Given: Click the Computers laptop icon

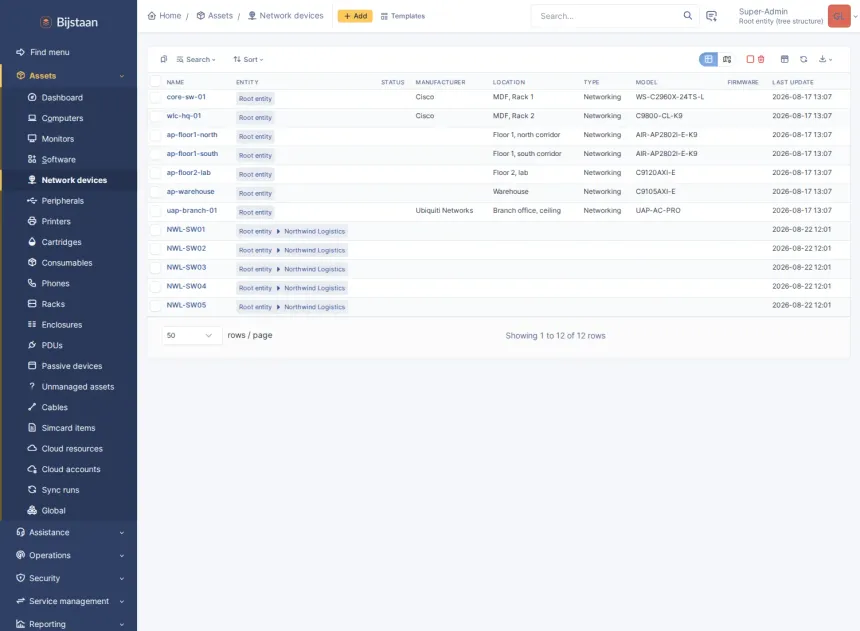Looking at the screenshot, I should point(32,118).
